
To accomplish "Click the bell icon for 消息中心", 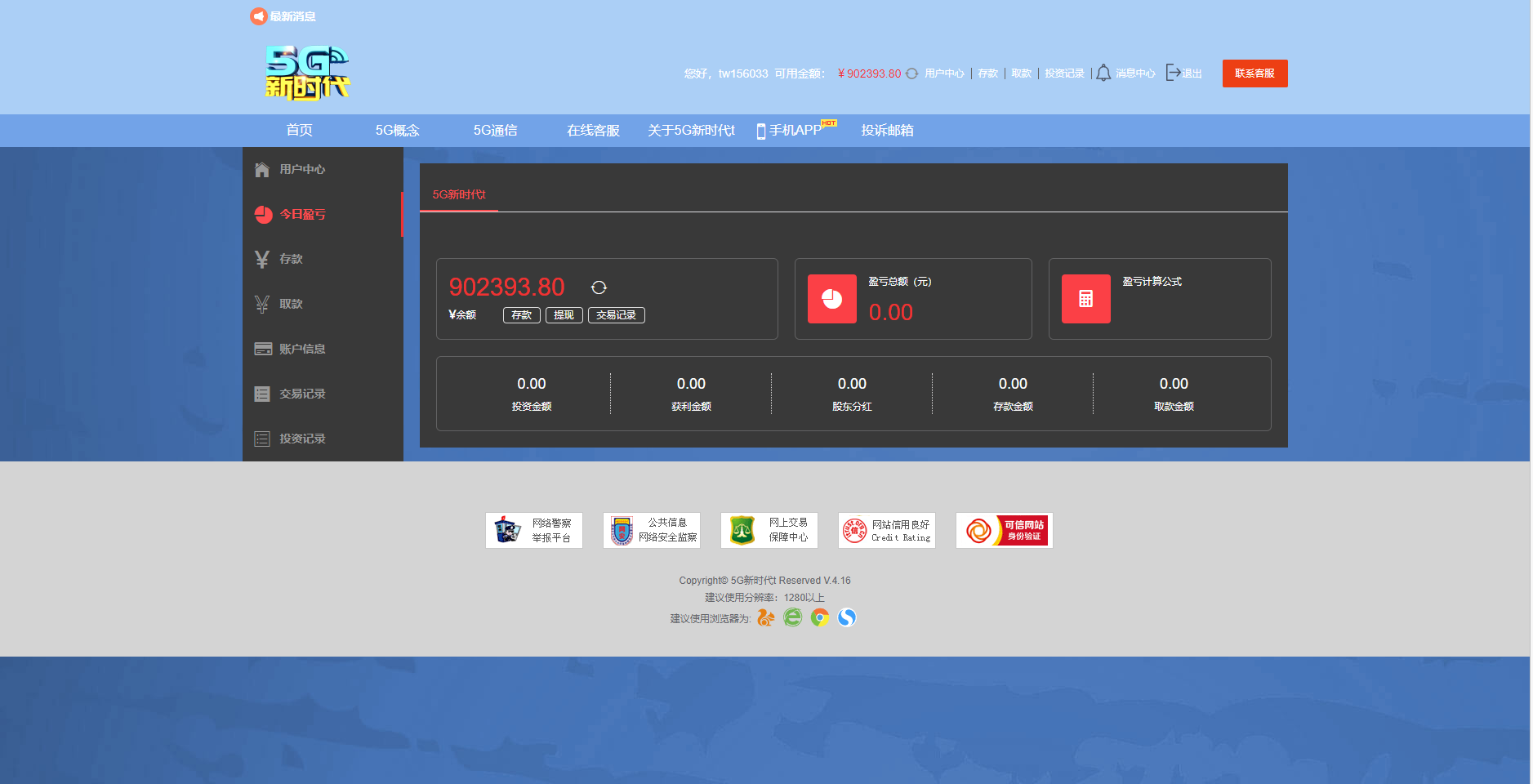I will (x=1103, y=73).
